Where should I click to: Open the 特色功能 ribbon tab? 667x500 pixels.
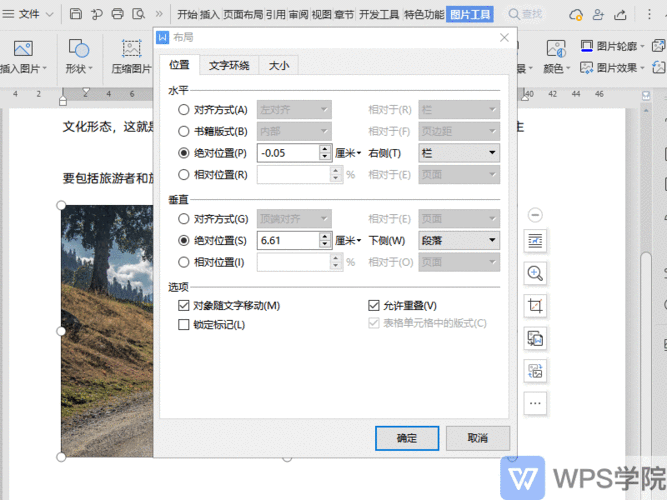424,15
